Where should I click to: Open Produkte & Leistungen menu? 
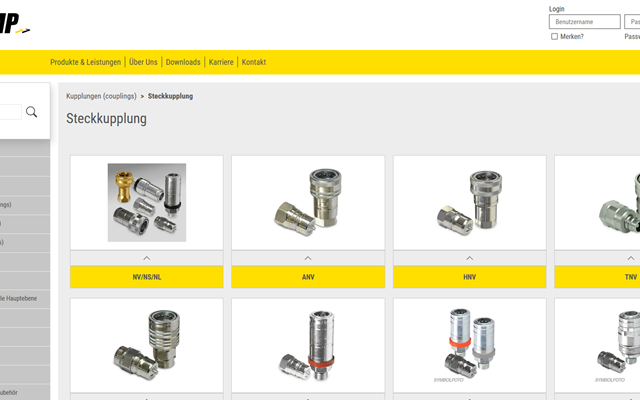pos(85,62)
